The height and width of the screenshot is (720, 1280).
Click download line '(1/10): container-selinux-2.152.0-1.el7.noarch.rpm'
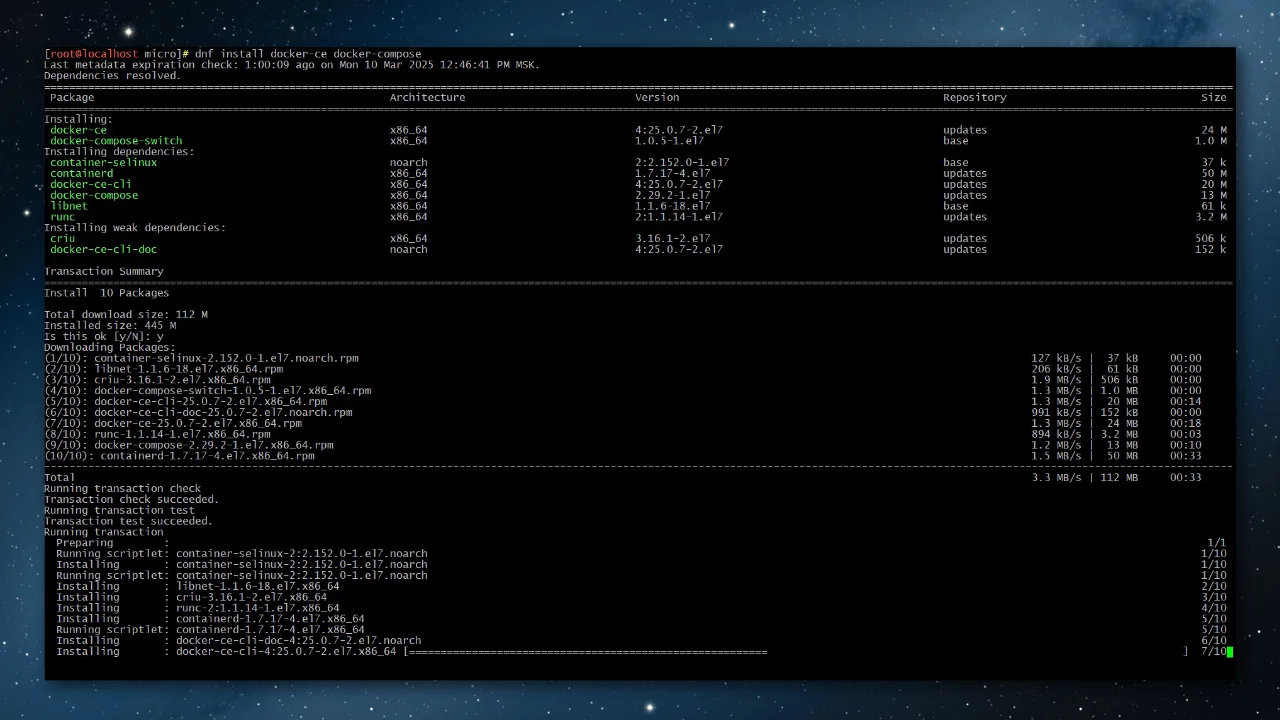pos(202,358)
